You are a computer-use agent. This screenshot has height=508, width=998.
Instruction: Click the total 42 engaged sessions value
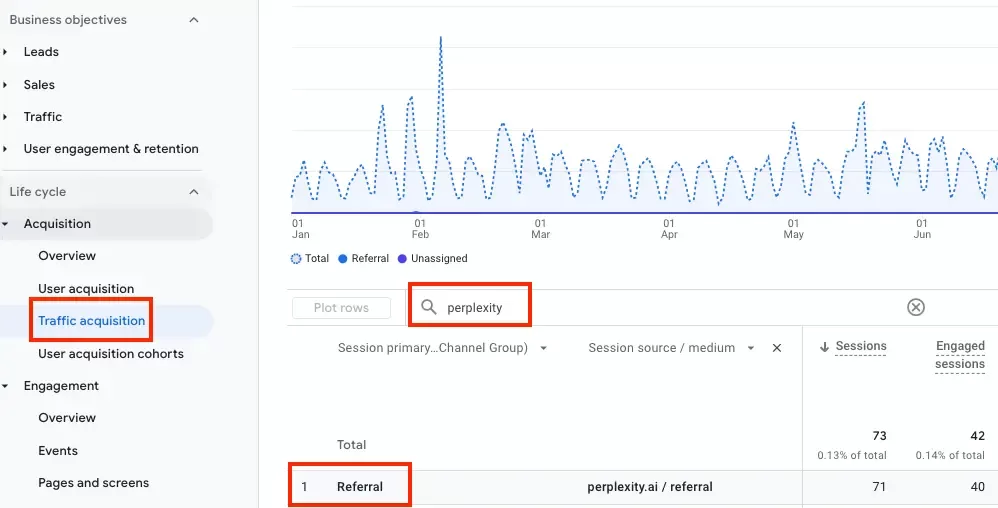click(x=978, y=436)
